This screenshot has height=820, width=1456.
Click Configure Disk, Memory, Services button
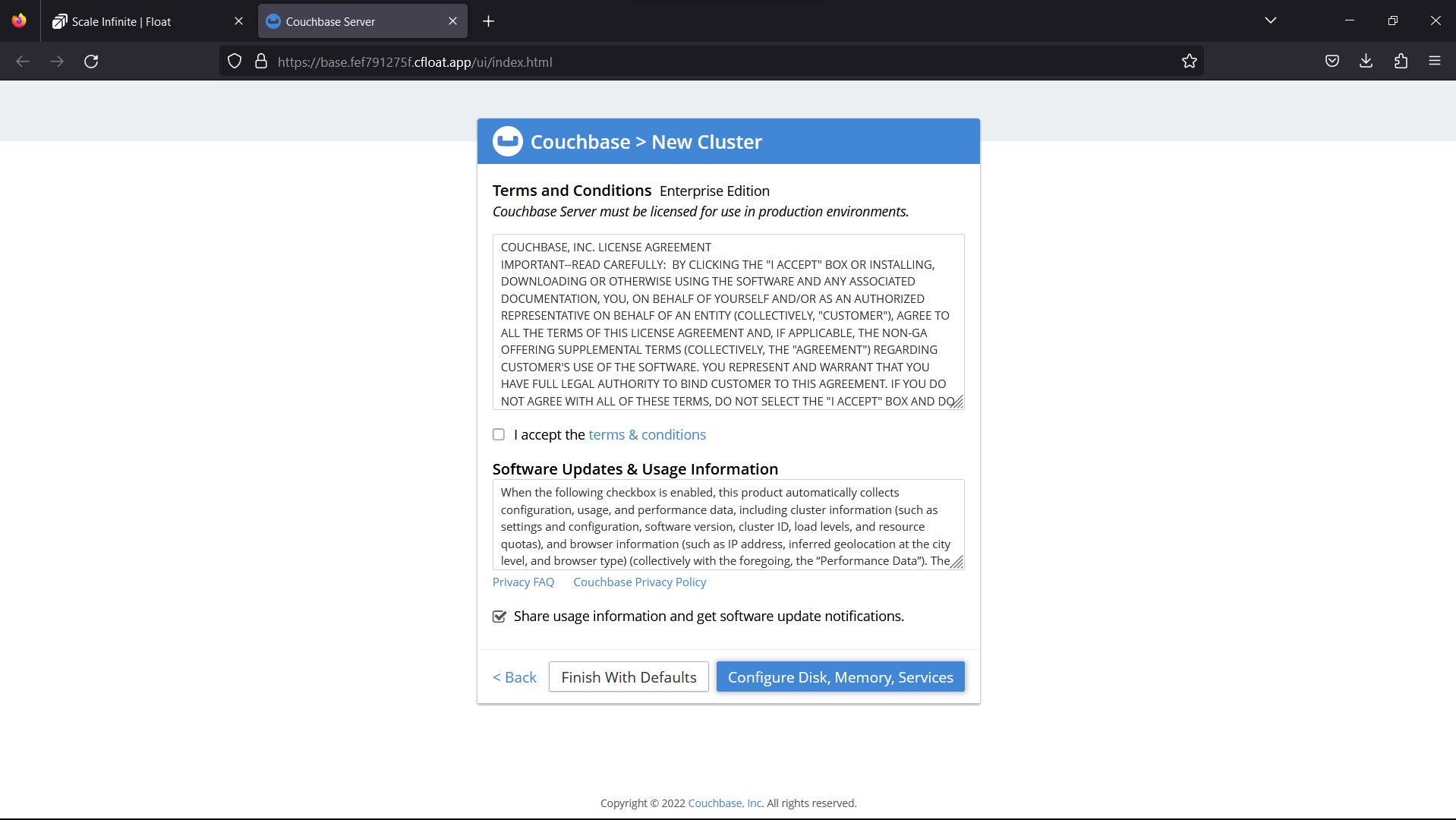pos(840,677)
